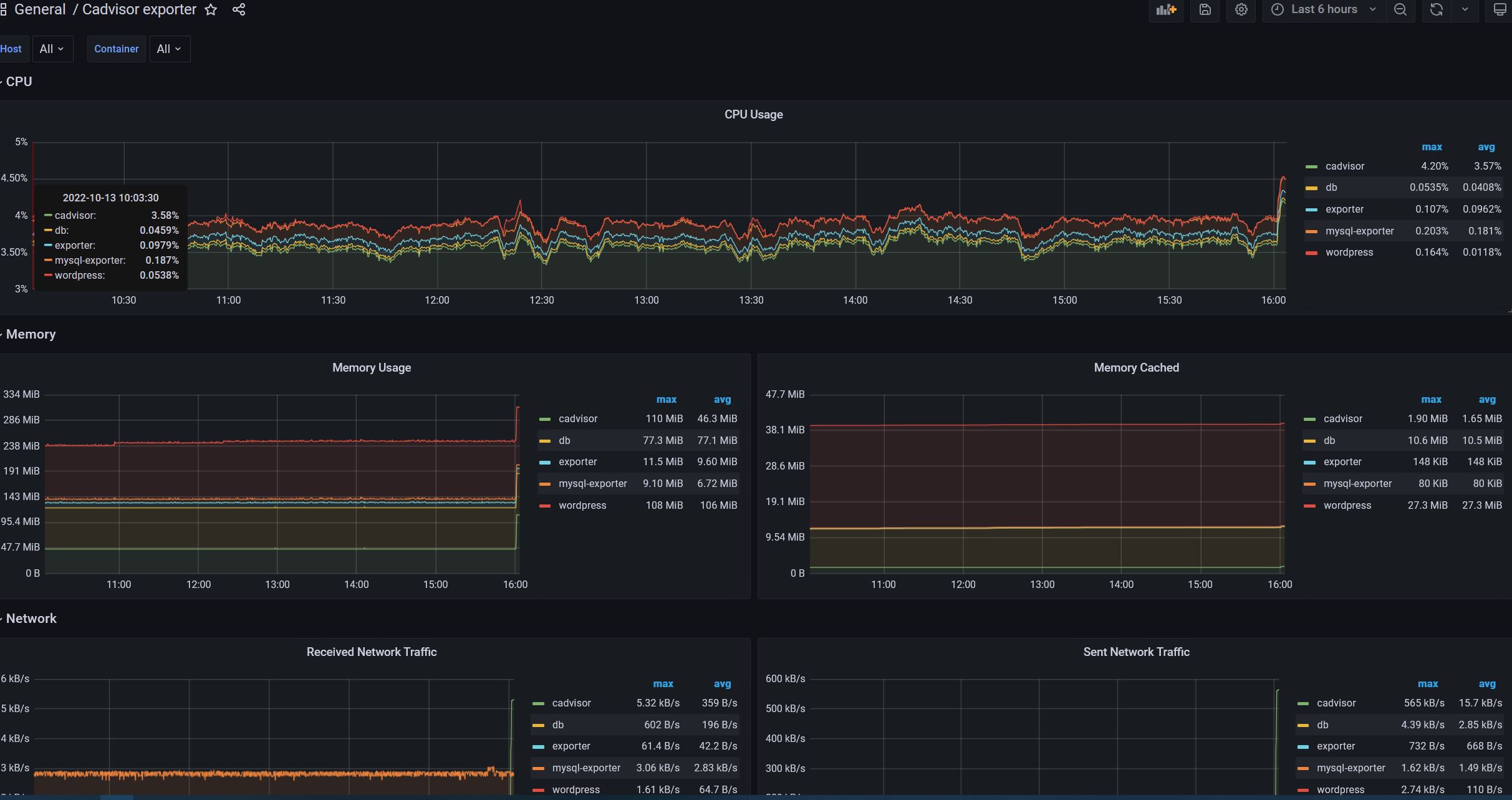Go to General folder breadcrumb
The image size is (1512, 800).
(40, 9)
